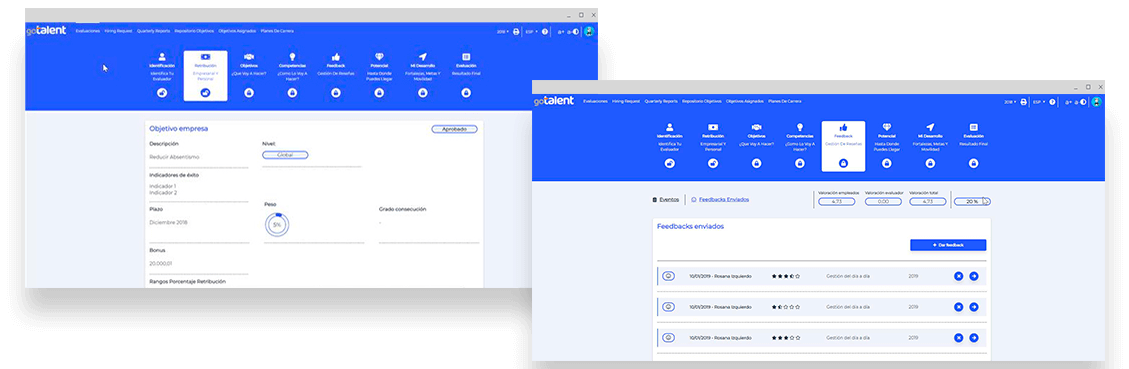Delete second feedback row with X icon
Screen dimensions: 1129x369
click(x=958, y=307)
